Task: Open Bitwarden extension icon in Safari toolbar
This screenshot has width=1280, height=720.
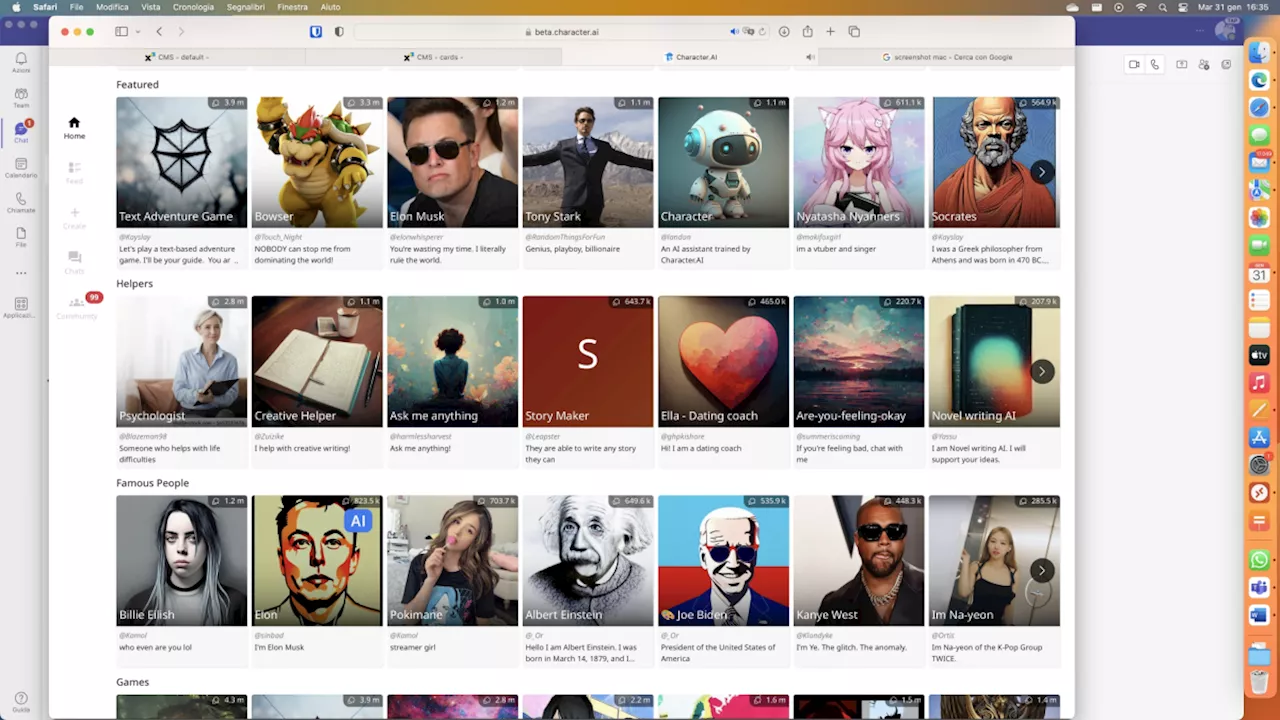Action: point(316,32)
